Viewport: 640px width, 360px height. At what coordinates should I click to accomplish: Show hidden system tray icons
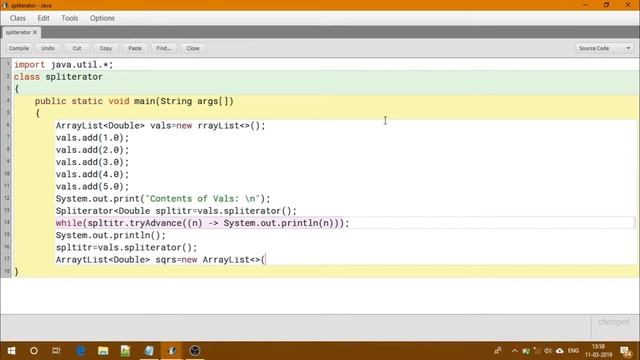tap(514, 351)
